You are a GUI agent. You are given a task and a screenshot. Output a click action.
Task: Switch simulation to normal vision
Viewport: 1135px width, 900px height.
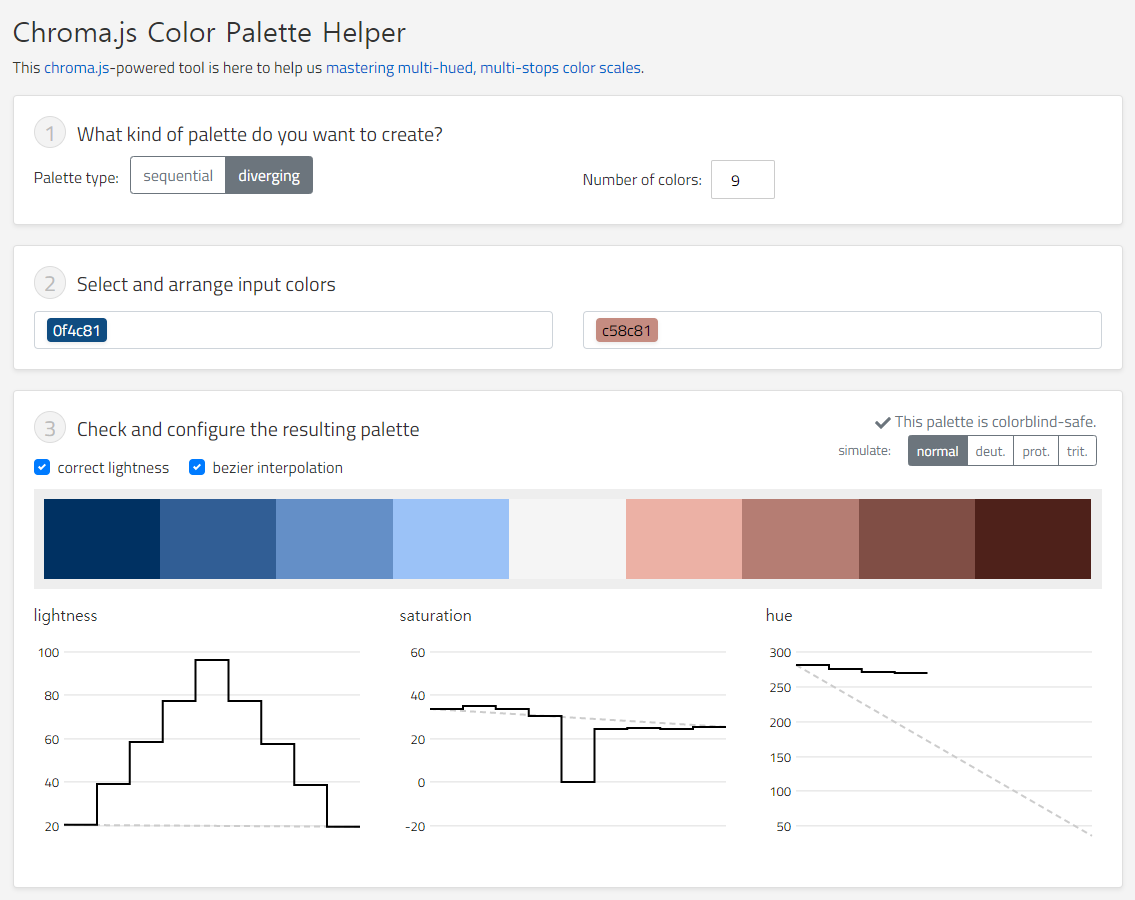pyautogui.click(x=937, y=451)
